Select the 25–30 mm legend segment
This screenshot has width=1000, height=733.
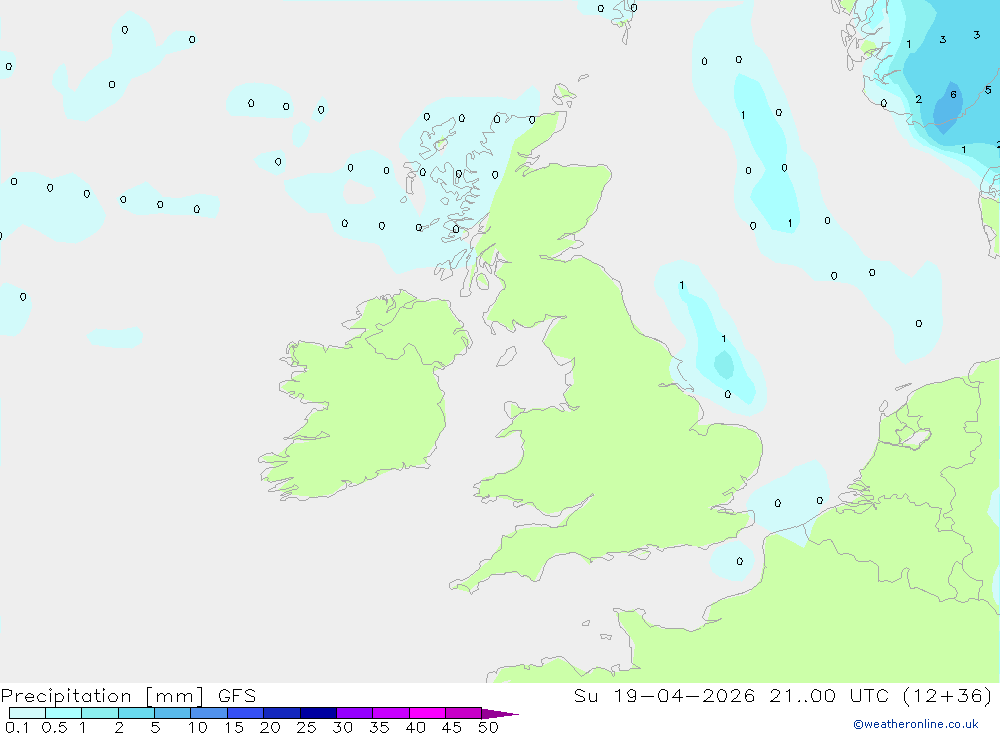coord(318,713)
